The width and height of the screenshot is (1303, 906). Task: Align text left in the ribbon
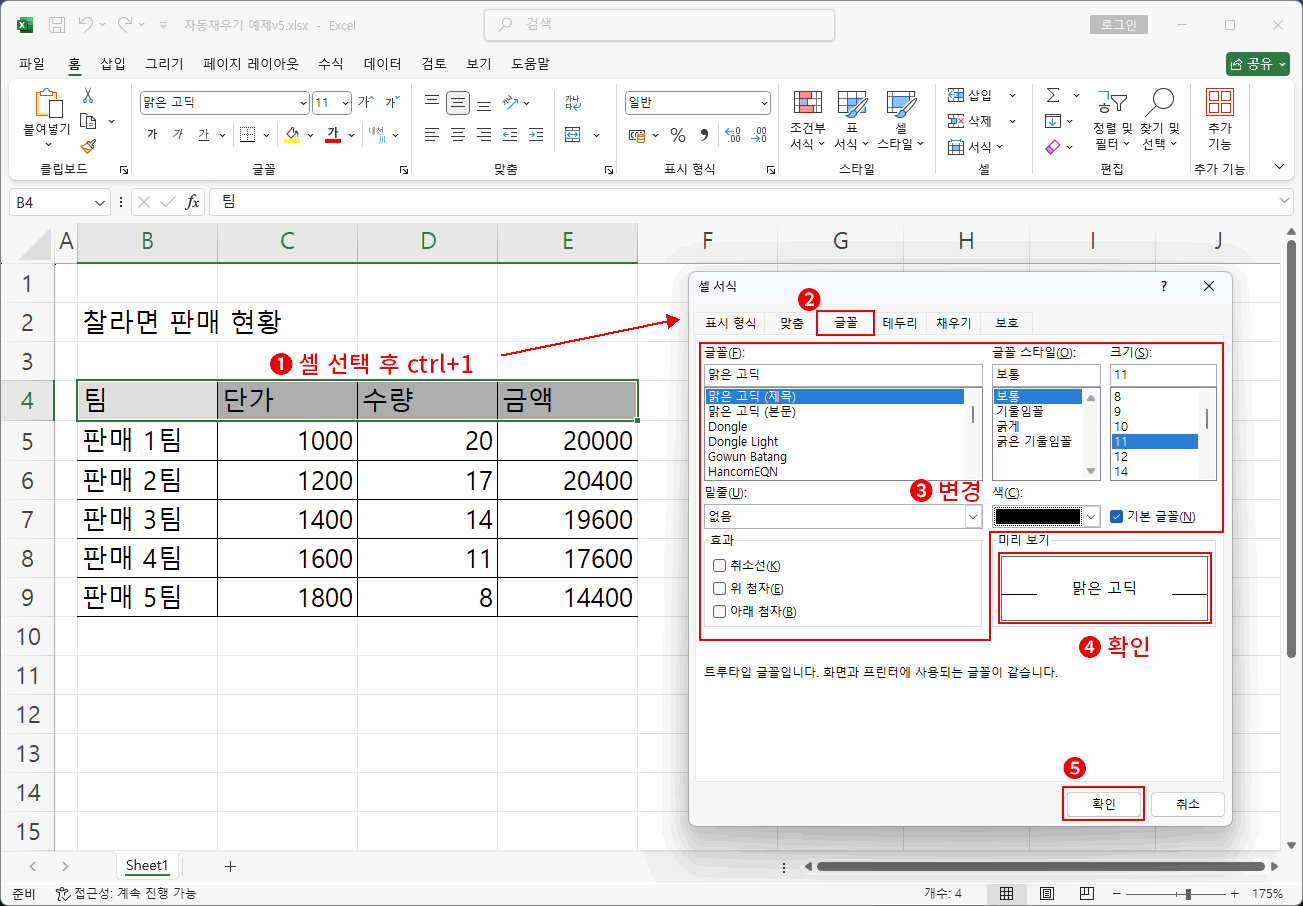[432, 134]
